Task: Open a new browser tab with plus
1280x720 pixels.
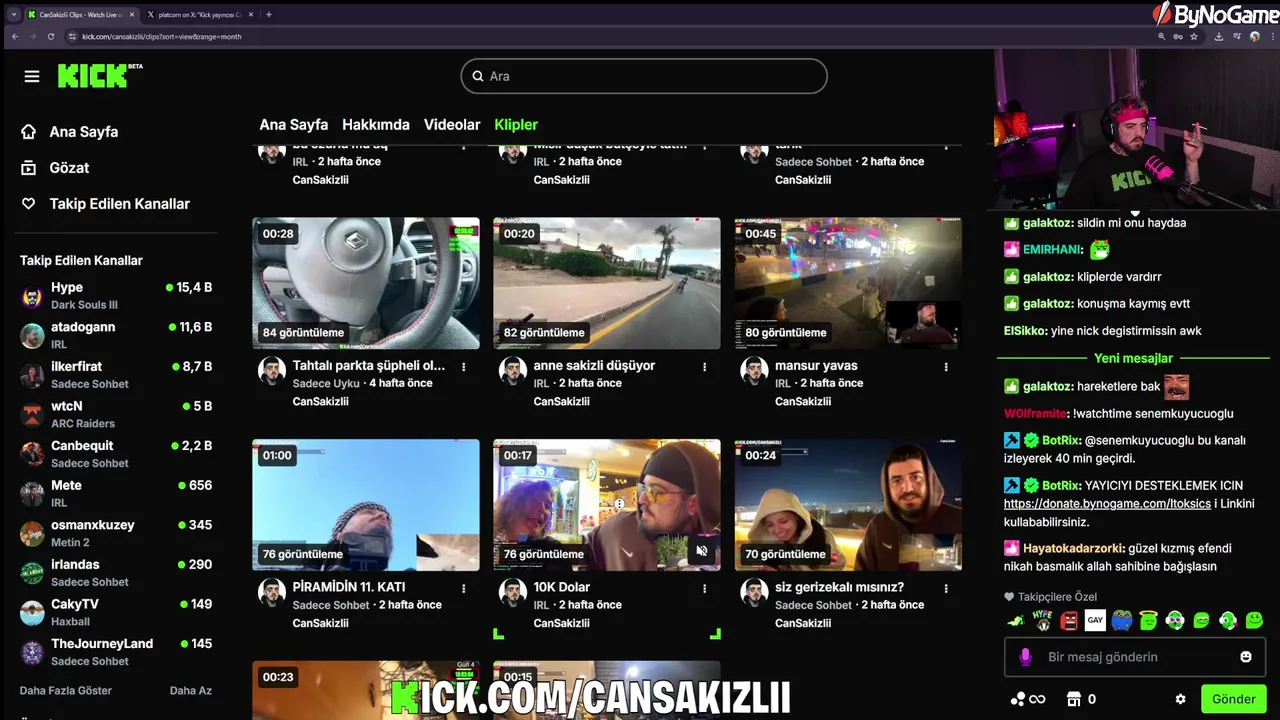Action: point(269,14)
